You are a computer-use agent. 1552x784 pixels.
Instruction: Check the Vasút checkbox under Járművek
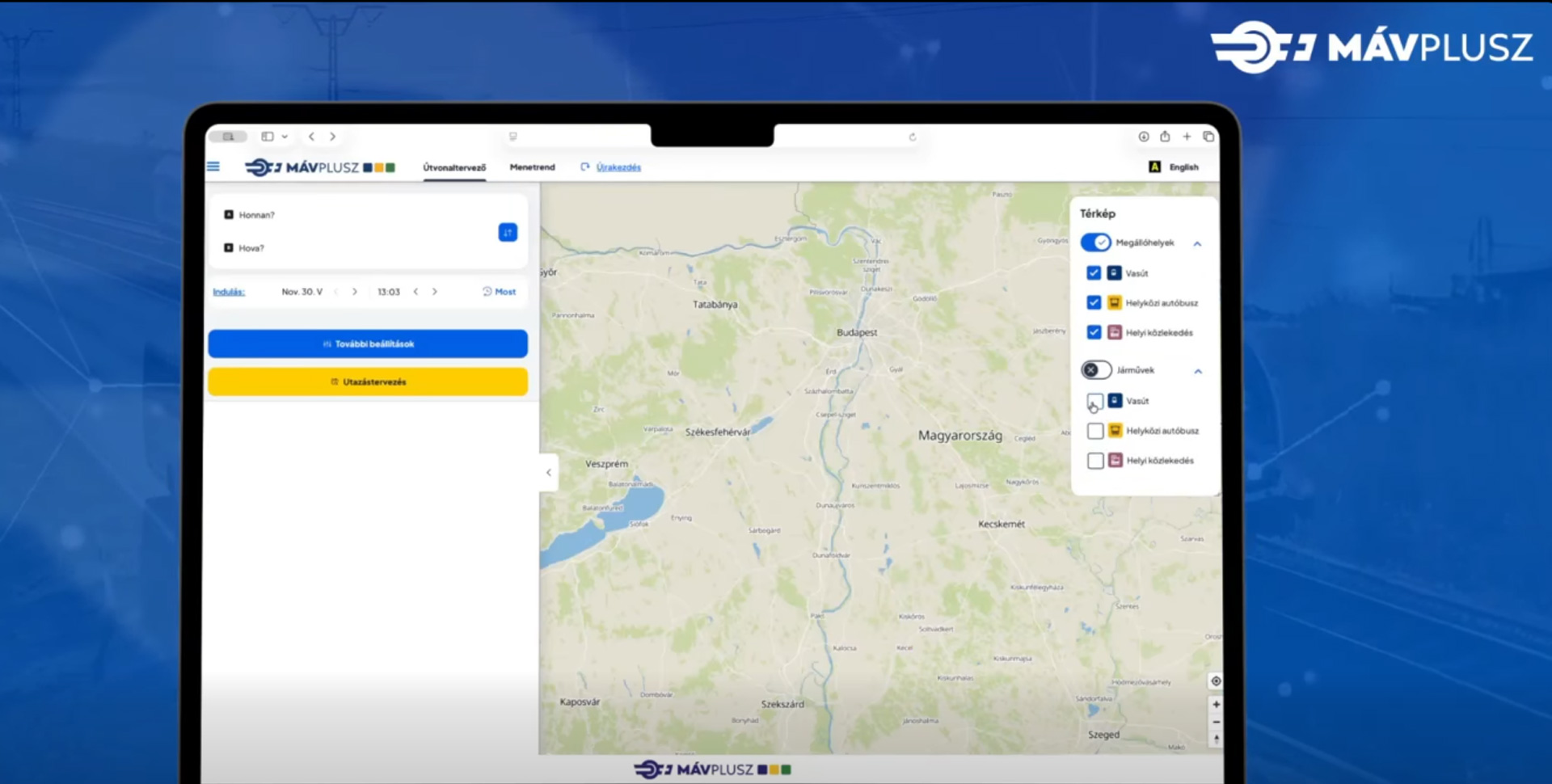[x=1095, y=401]
